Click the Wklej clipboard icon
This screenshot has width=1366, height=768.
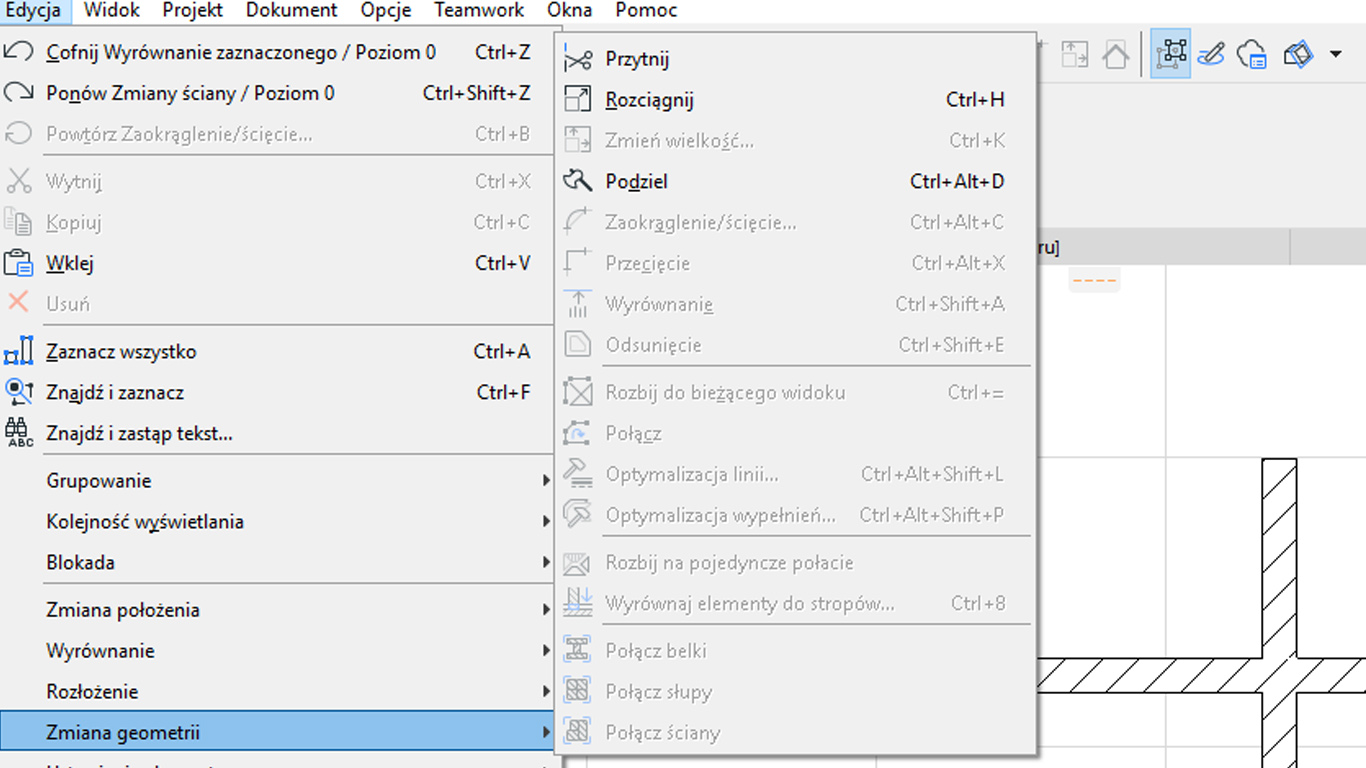point(19,263)
